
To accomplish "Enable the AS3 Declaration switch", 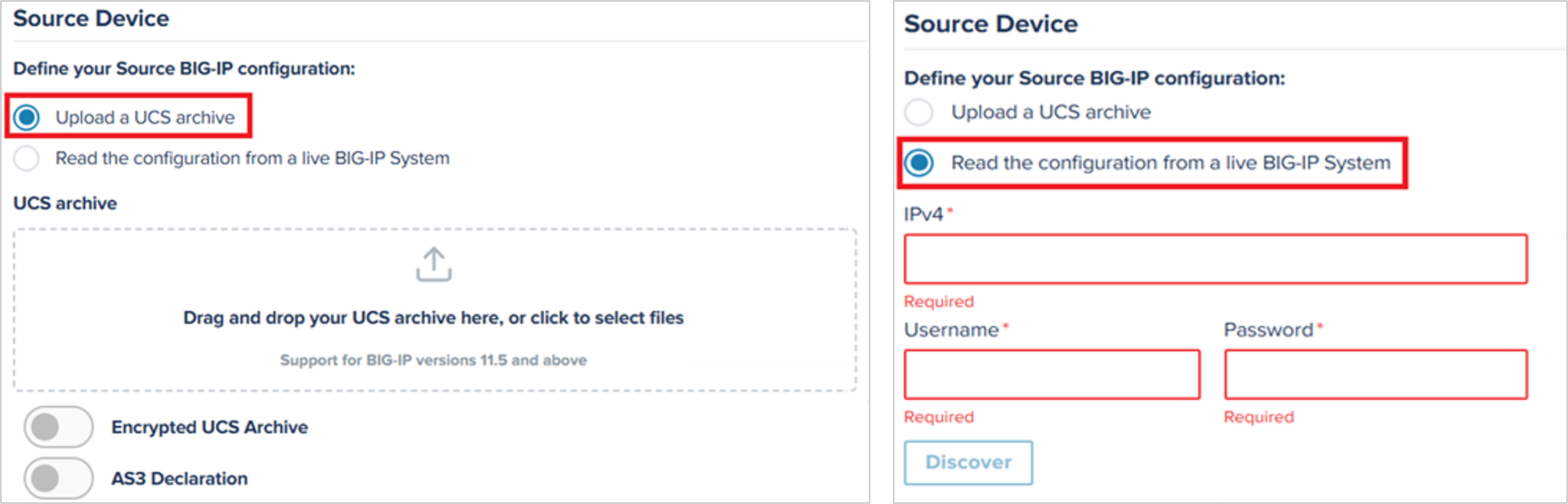I will click(x=59, y=478).
